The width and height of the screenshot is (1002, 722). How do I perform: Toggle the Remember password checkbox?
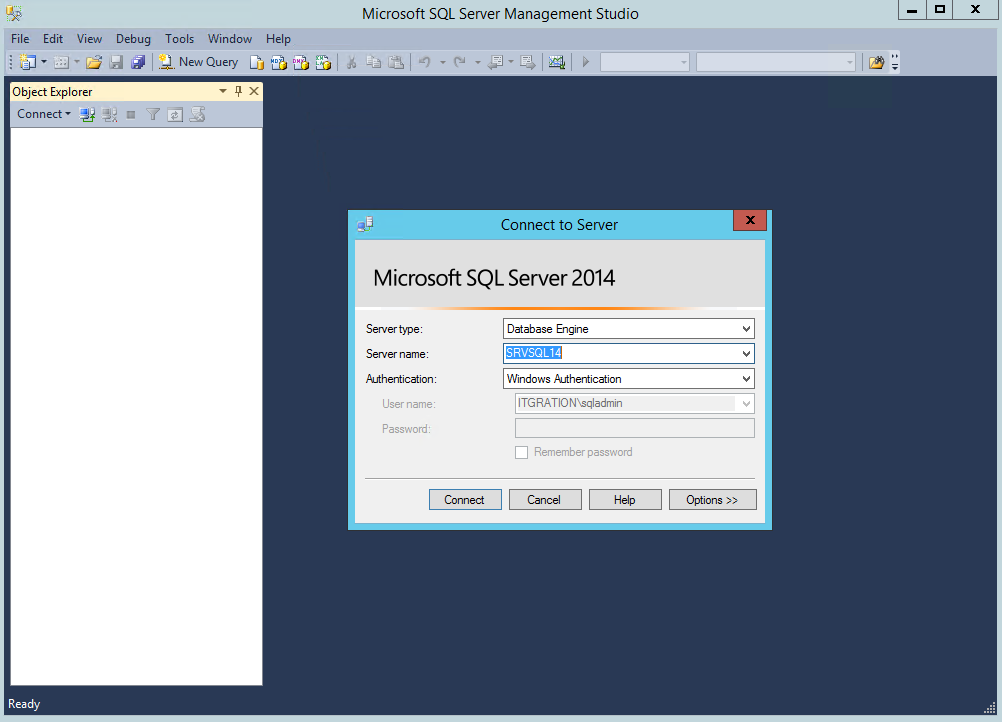point(521,452)
